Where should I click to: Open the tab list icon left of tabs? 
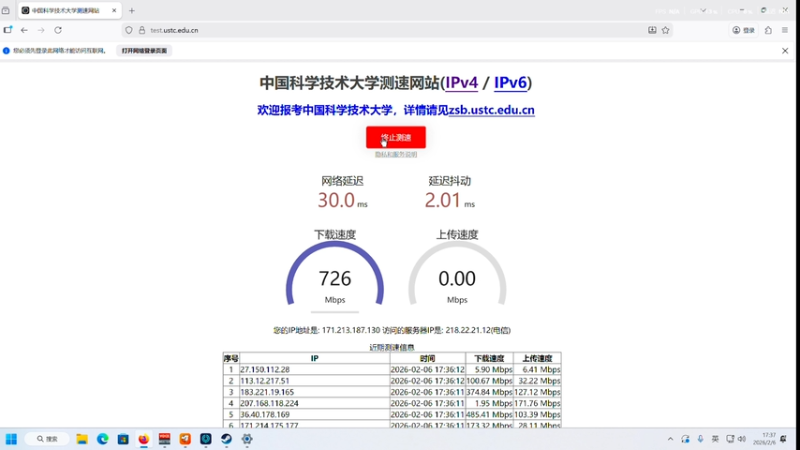6,10
